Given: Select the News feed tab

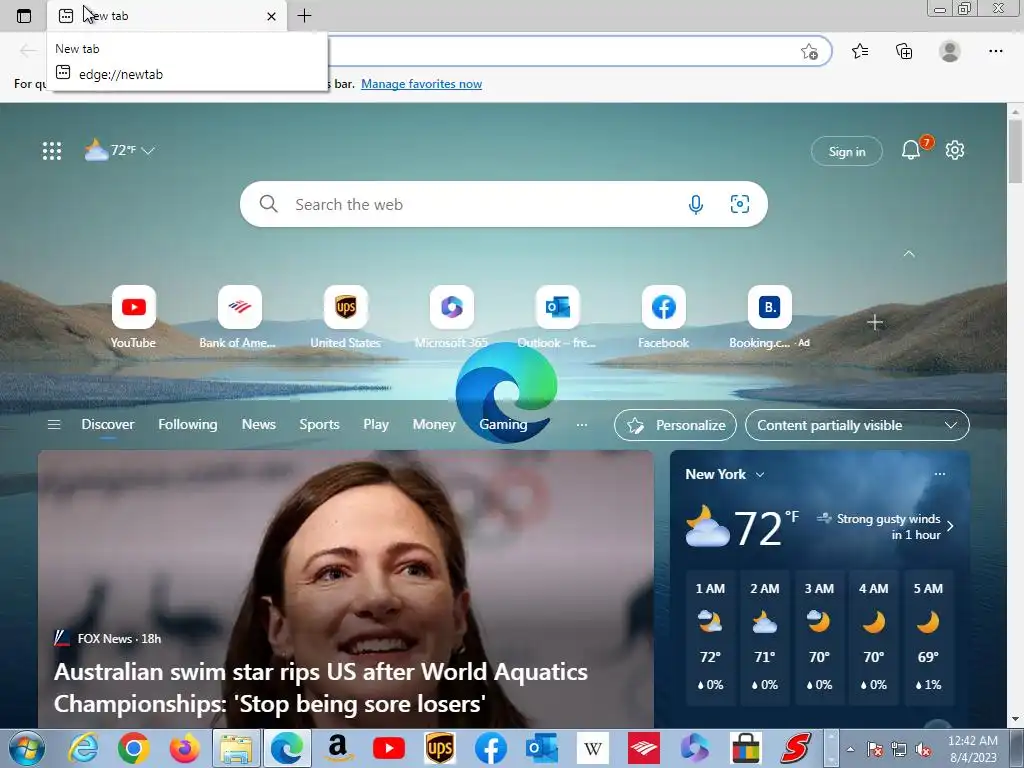Looking at the screenshot, I should [259, 424].
